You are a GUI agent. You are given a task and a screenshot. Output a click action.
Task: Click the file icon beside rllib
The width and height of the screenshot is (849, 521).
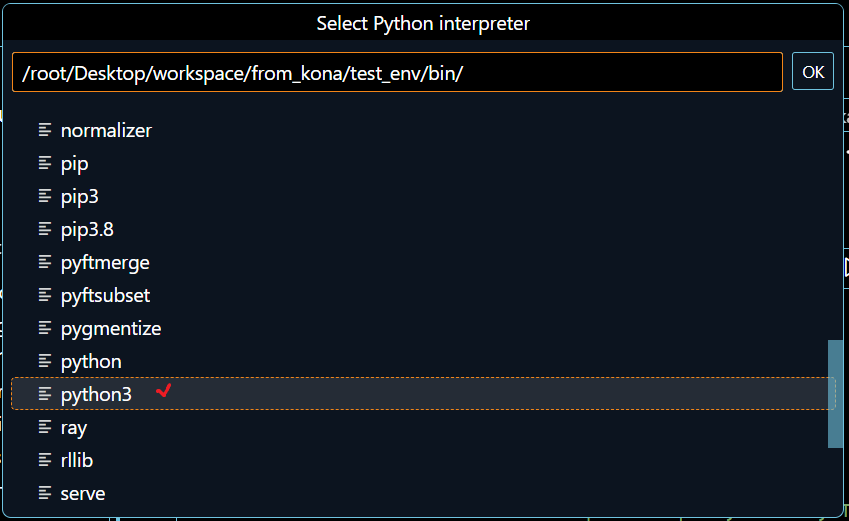pos(45,460)
